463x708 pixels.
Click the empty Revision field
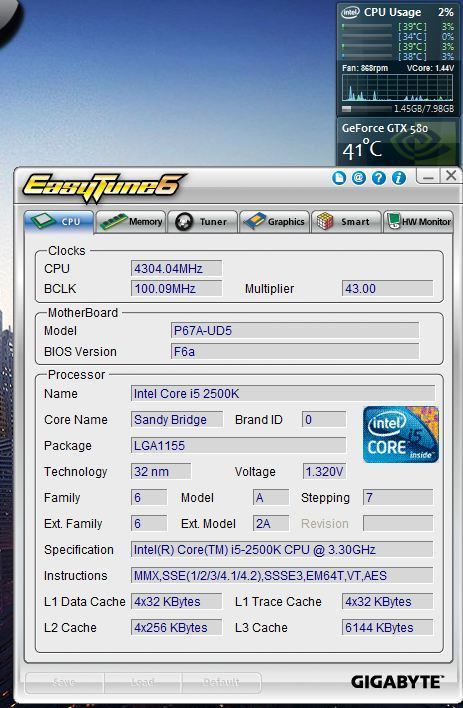click(x=398, y=523)
